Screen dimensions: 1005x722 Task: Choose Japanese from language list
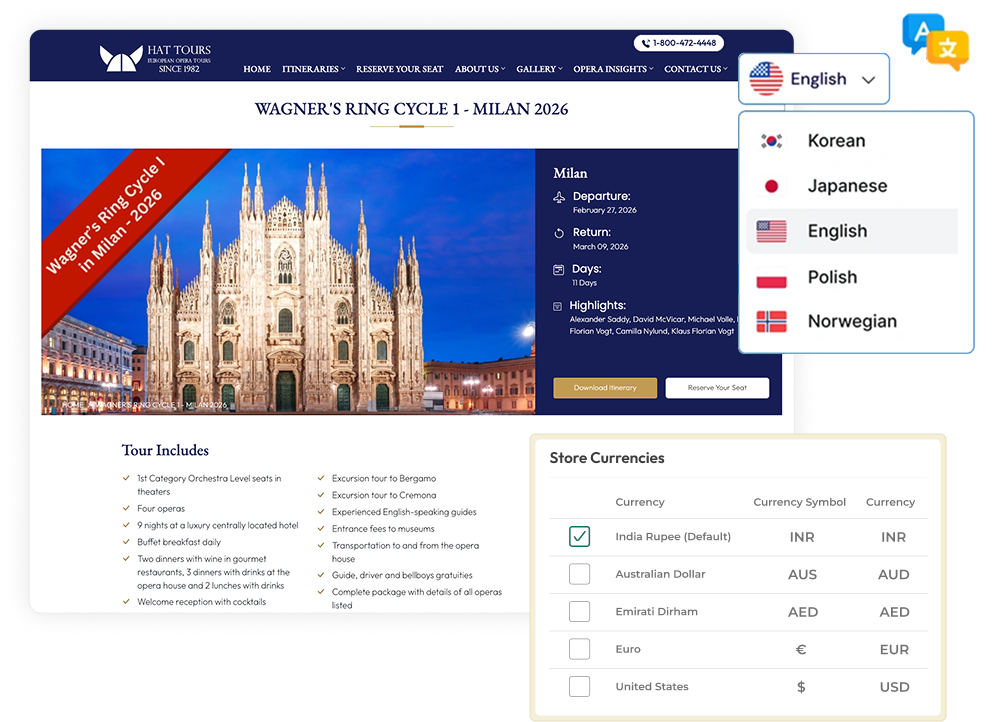coord(852,187)
